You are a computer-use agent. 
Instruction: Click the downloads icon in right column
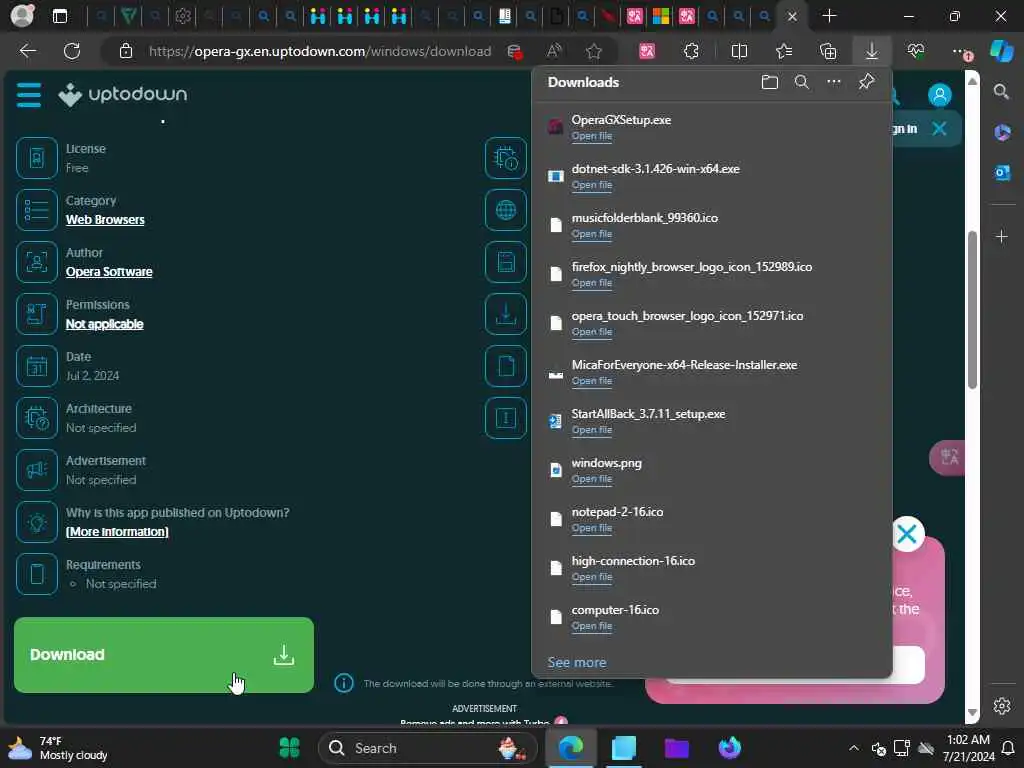tap(506, 314)
